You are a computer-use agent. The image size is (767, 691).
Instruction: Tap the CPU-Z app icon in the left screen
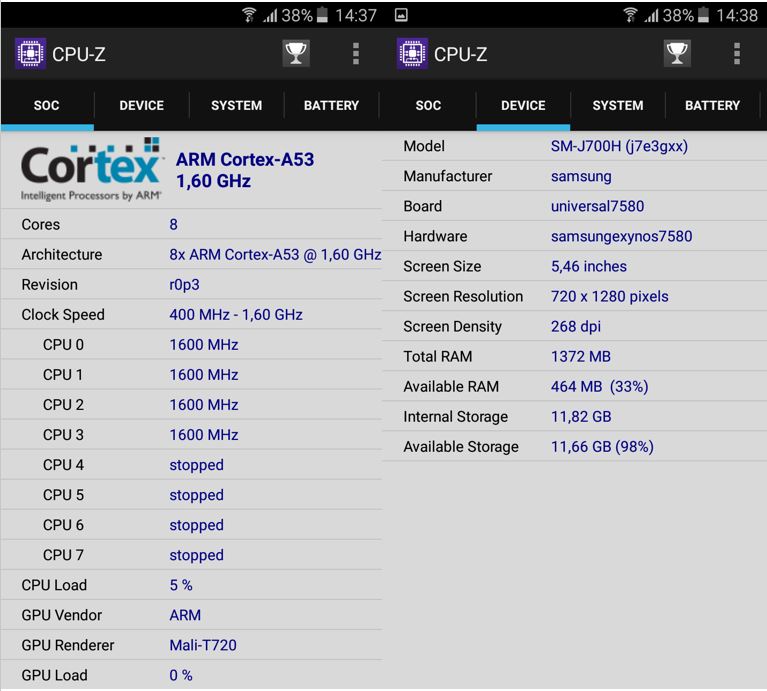click(x=30, y=53)
